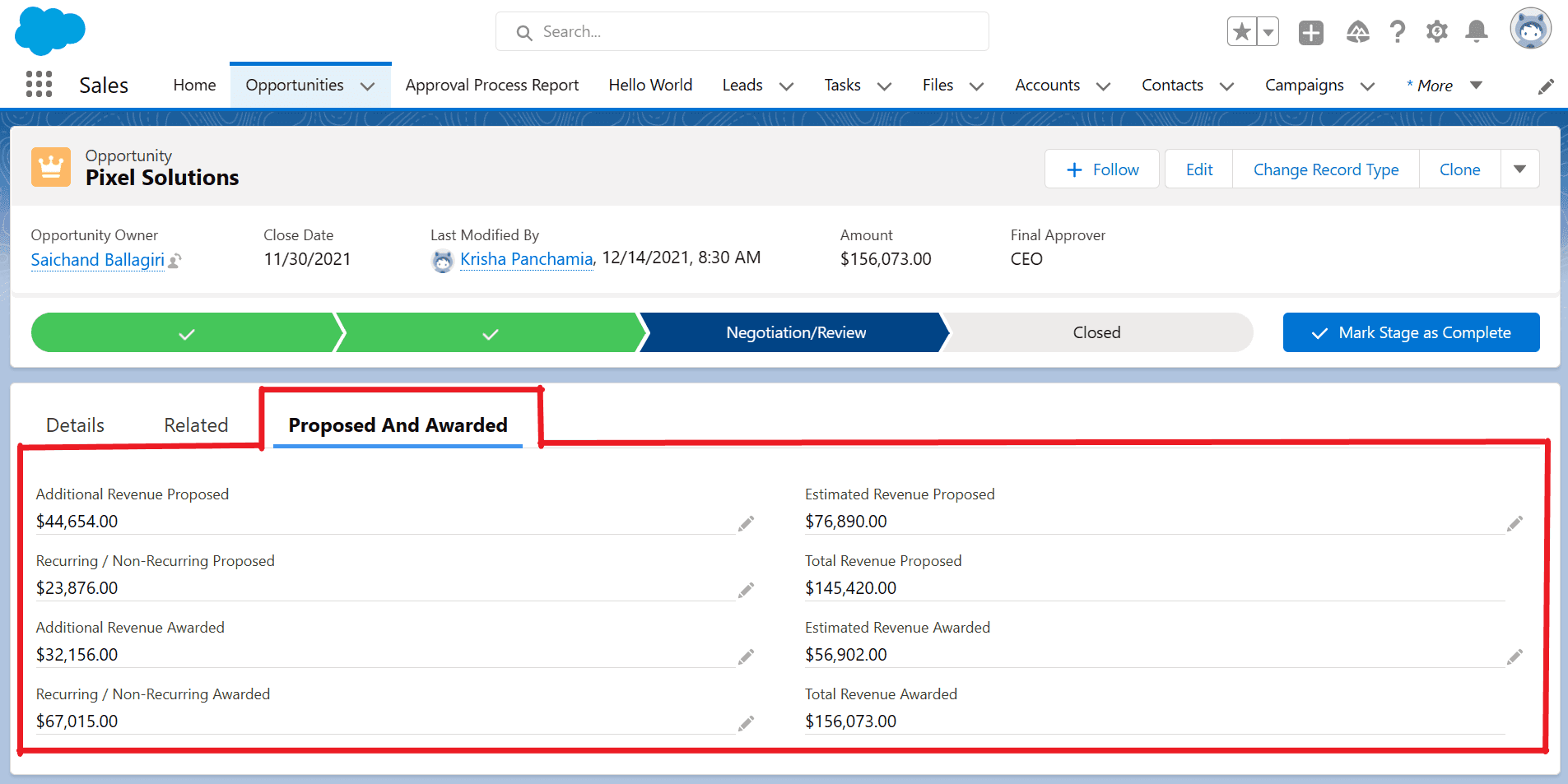Screen dimensions: 1568x784
Task: Click the Salesforce cloud logo
Action: 50,30
